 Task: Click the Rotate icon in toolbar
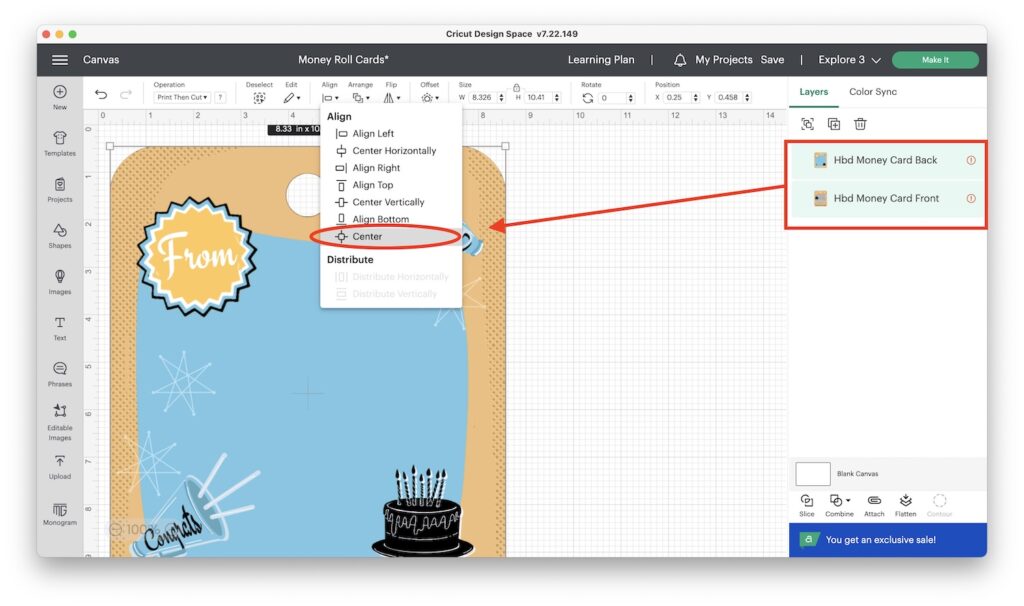588,98
